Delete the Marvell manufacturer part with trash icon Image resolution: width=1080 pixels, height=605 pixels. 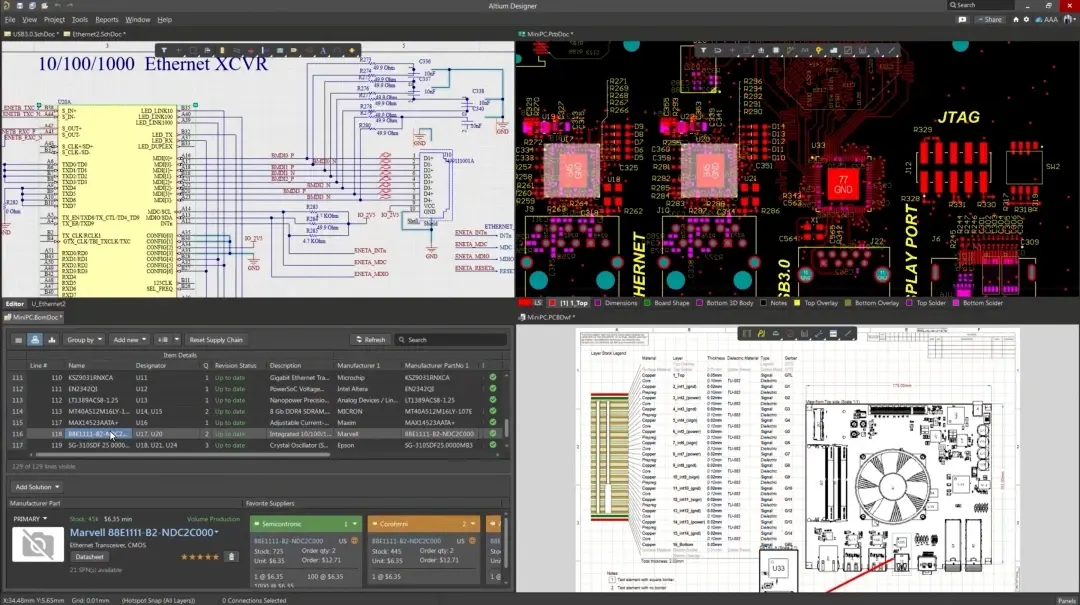(231, 556)
